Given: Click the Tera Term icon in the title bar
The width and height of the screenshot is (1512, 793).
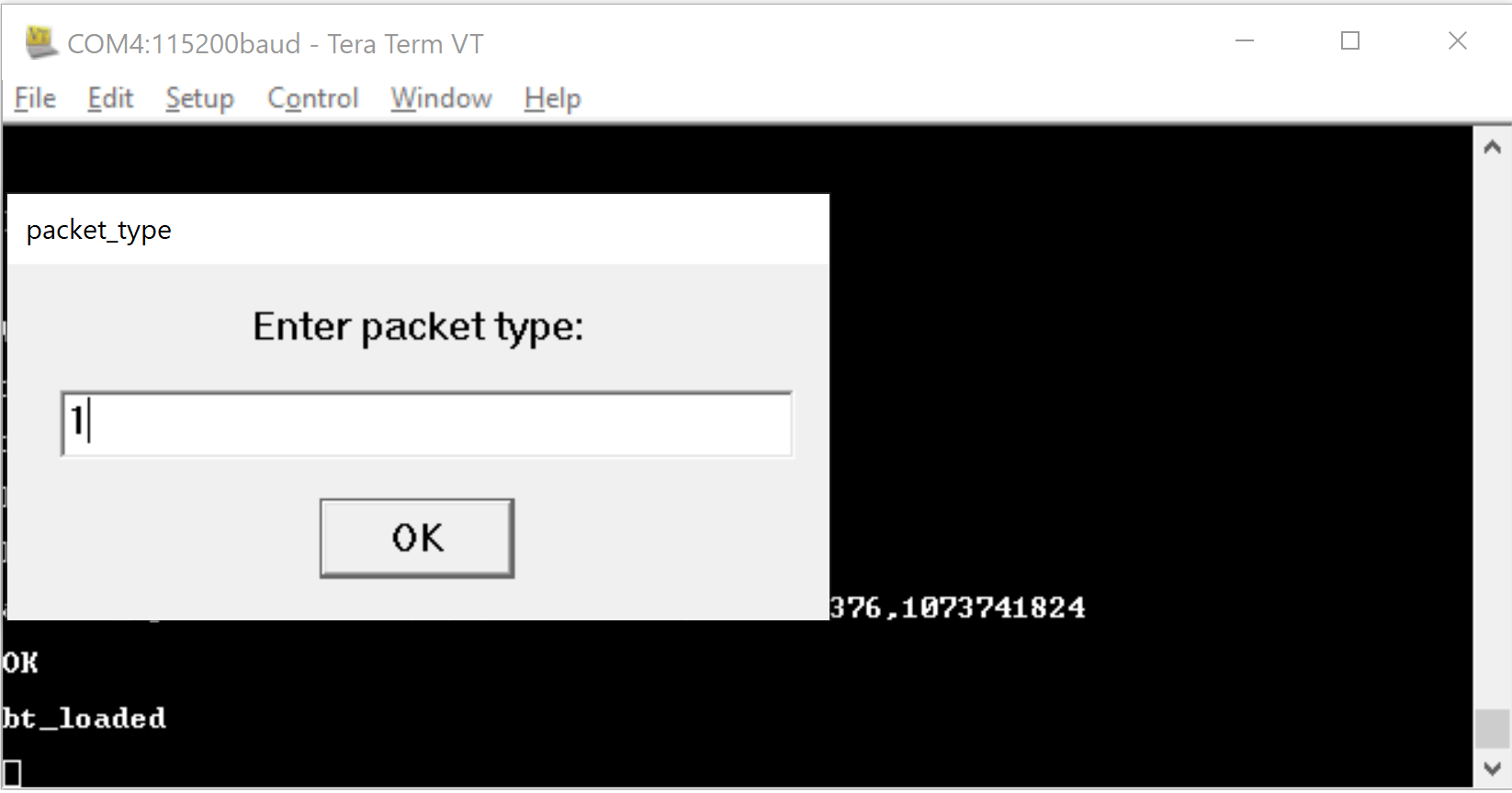Looking at the screenshot, I should [39, 40].
